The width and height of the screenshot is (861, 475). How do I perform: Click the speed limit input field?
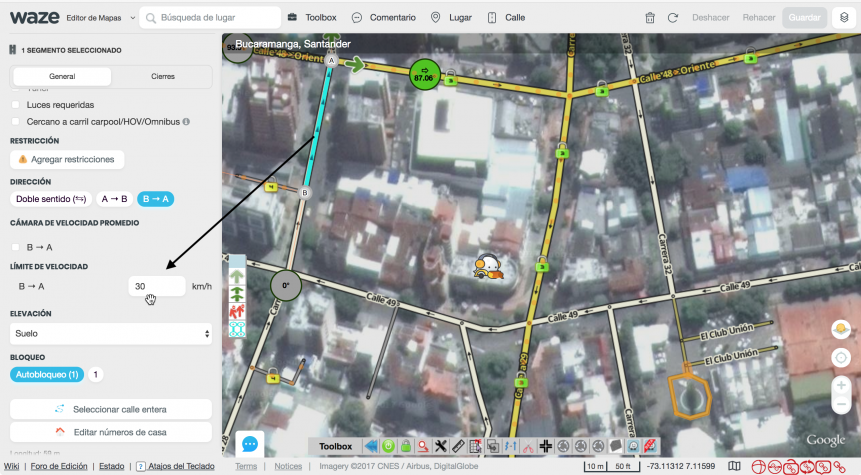(x=156, y=287)
